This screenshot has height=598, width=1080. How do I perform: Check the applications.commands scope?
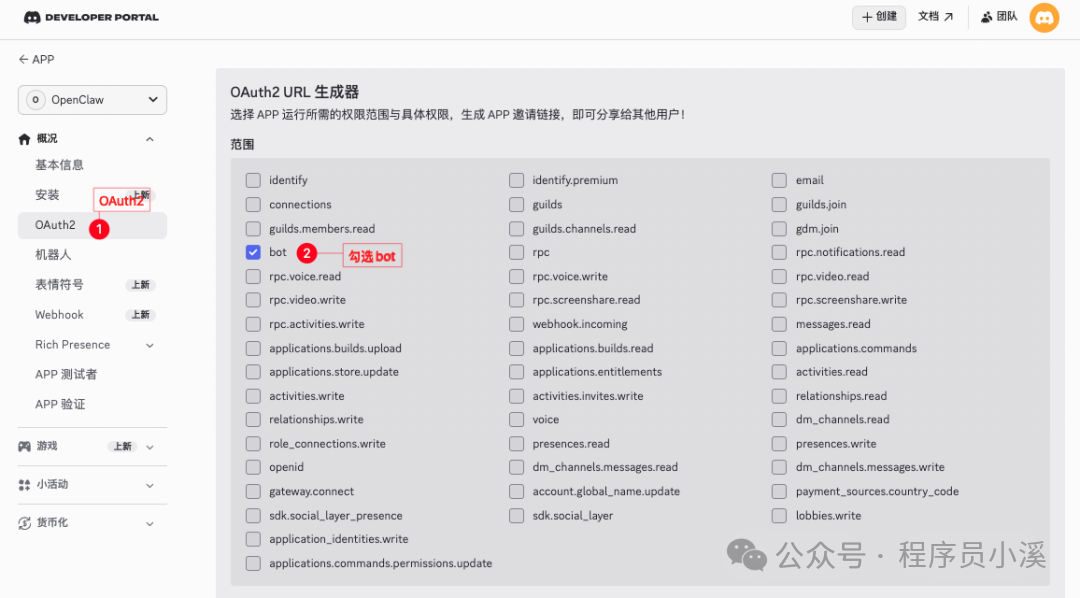click(x=779, y=349)
